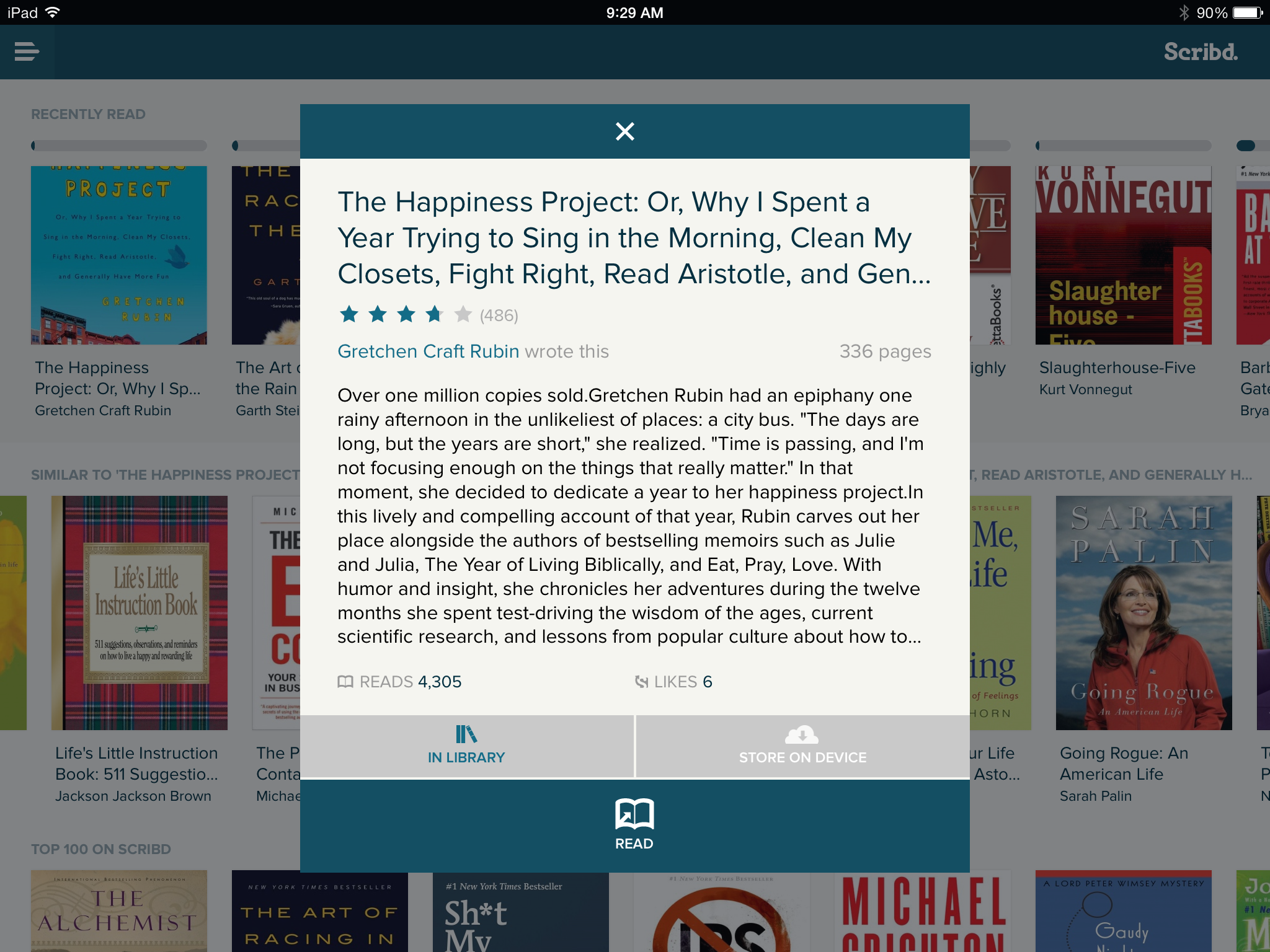Click Slaughterhouse-Five reading progress bar

click(1123, 146)
